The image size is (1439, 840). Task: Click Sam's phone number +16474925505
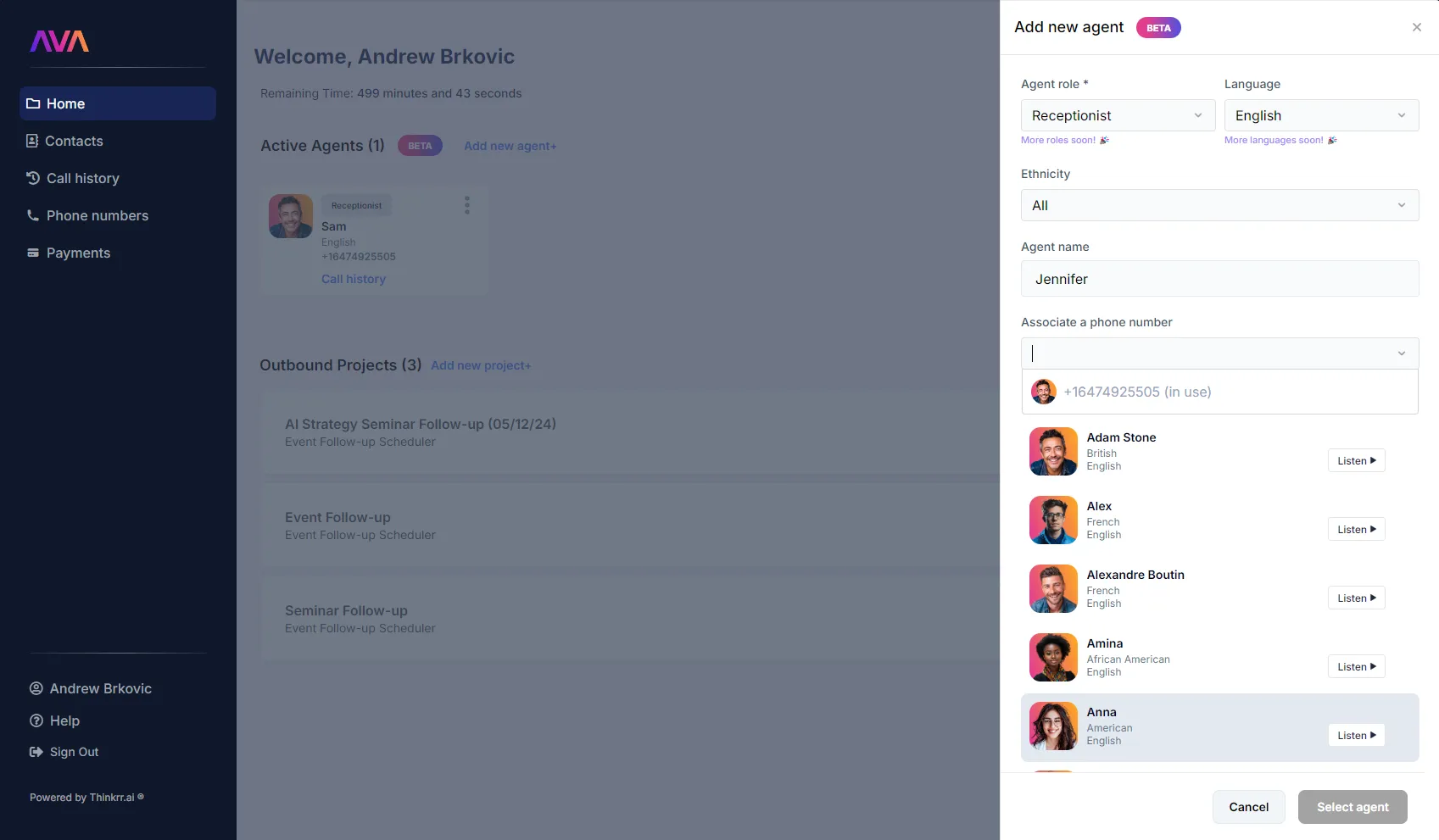359,257
